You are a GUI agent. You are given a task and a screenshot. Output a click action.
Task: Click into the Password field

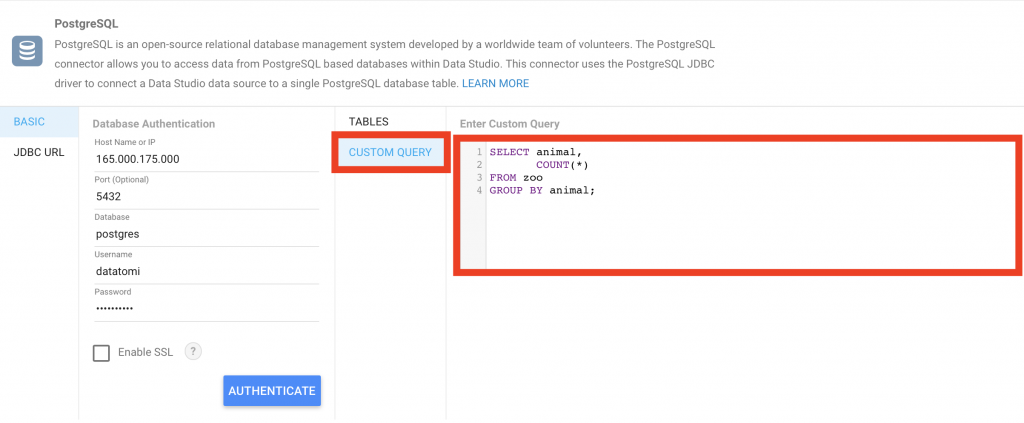coord(206,308)
